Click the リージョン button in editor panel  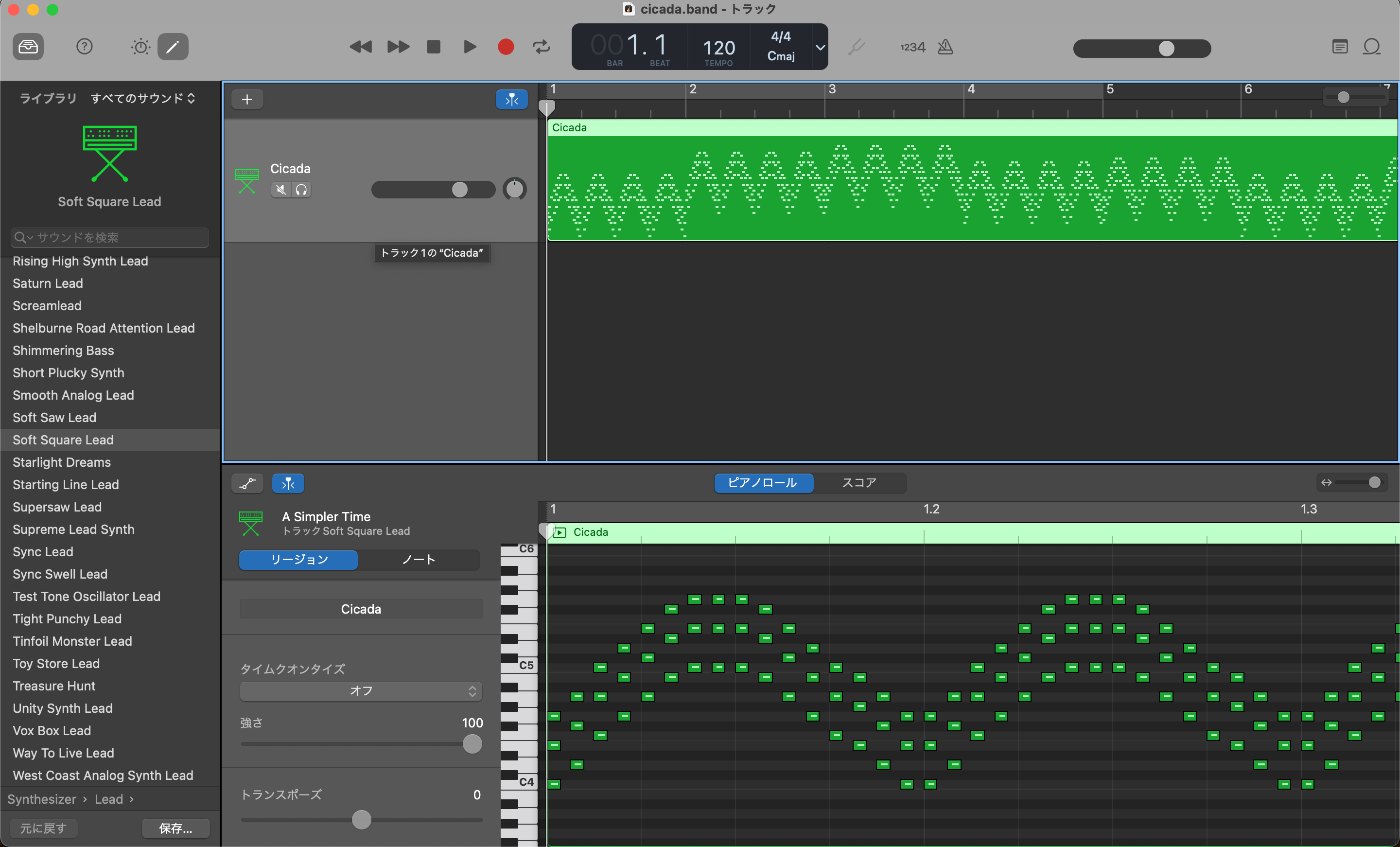tap(299, 560)
